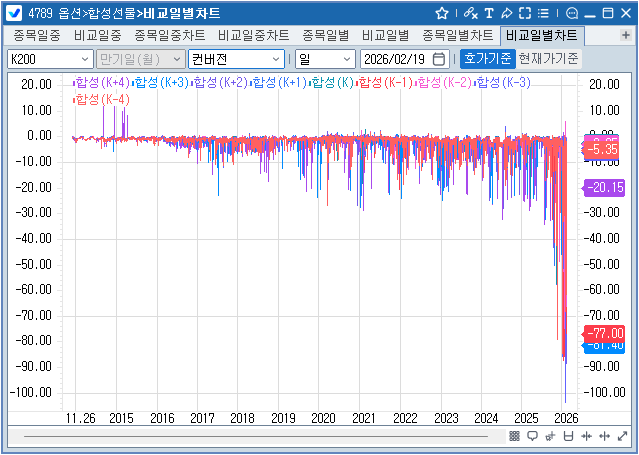Add this screen to favorites with star icon

(443, 13)
